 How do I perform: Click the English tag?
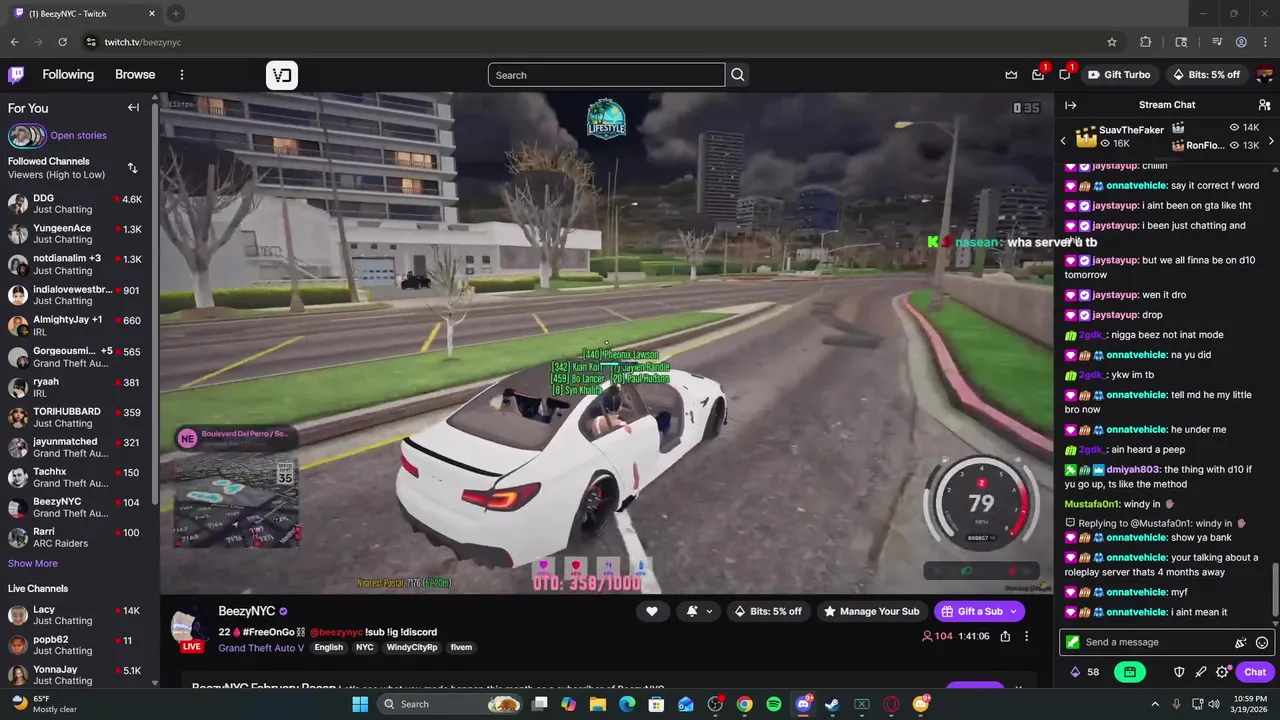point(328,648)
